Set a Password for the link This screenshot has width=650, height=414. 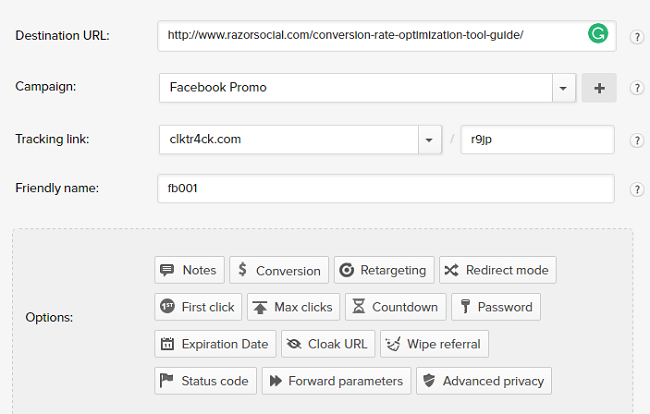point(495,307)
